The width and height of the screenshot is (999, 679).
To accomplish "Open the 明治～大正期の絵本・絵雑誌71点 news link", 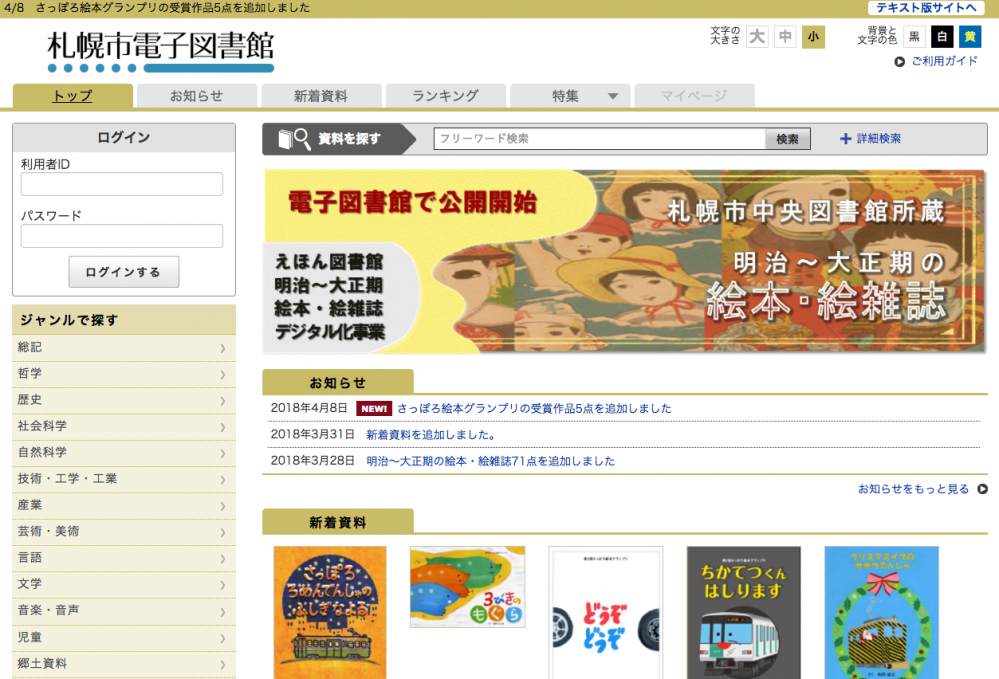I will (x=491, y=461).
